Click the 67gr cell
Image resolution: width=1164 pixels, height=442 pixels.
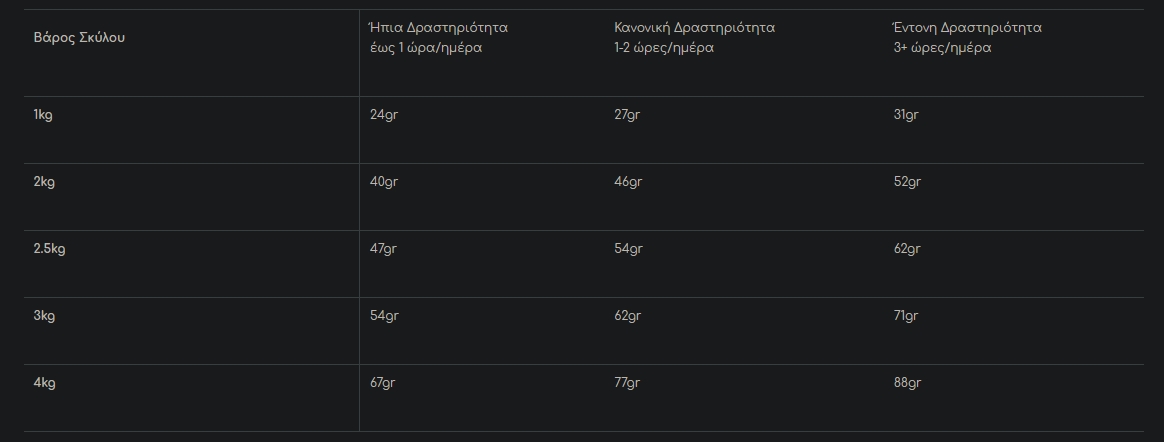pyautogui.click(x=384, y=382)
